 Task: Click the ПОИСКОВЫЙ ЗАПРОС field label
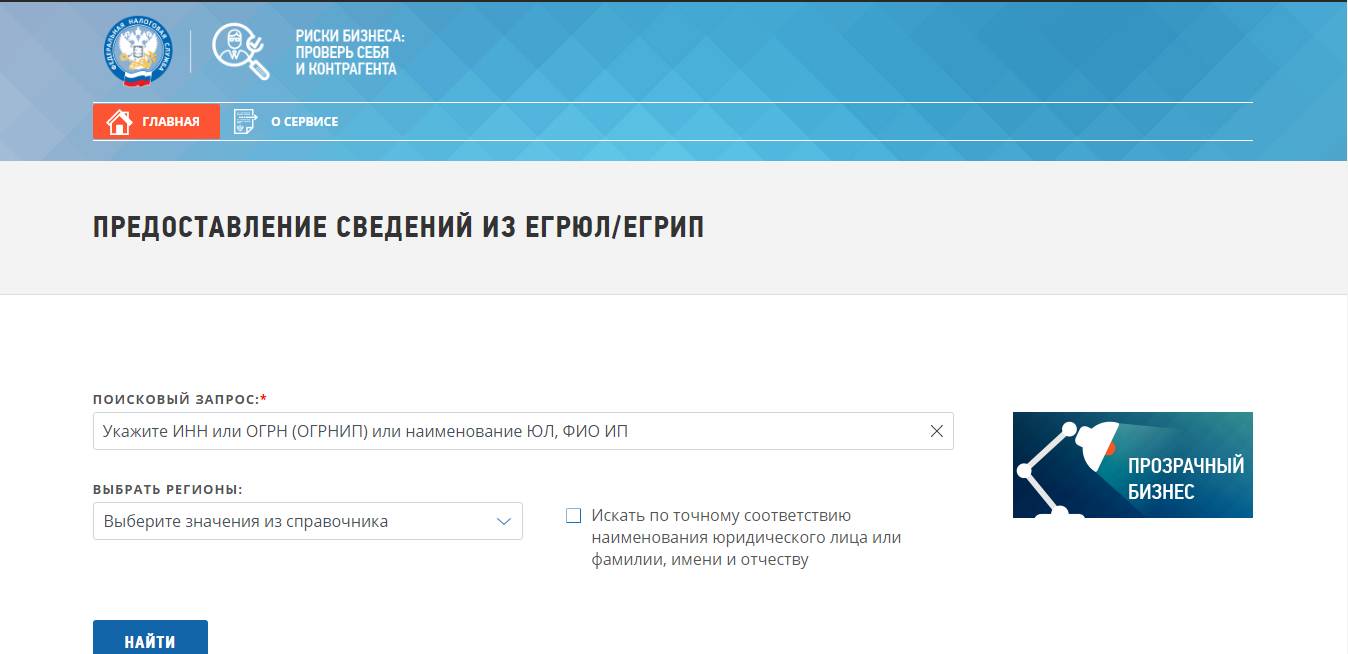pyautogui.click(x=180, y=399)
